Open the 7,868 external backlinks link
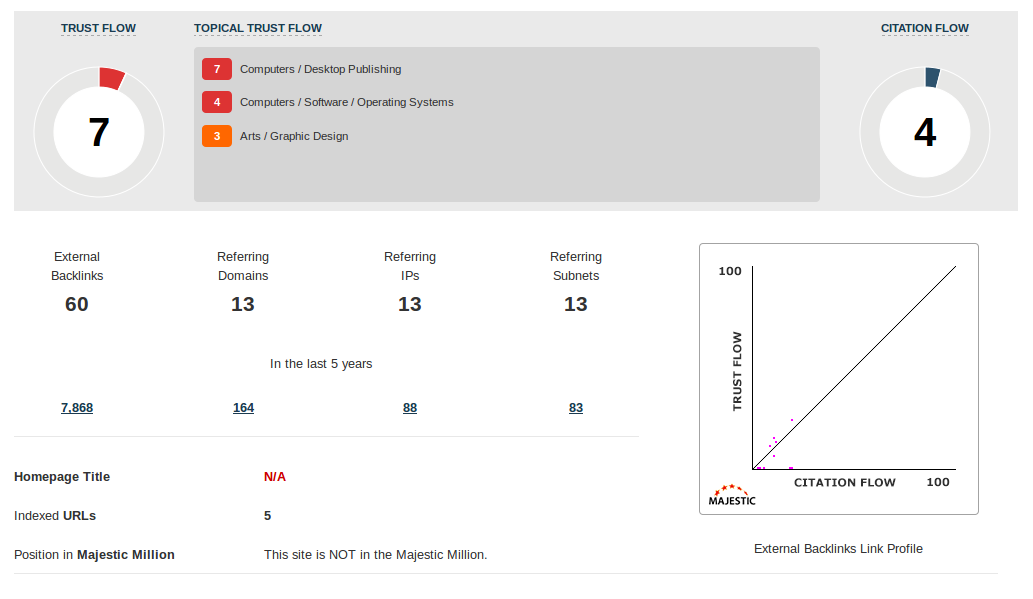 tap(77, 408)
